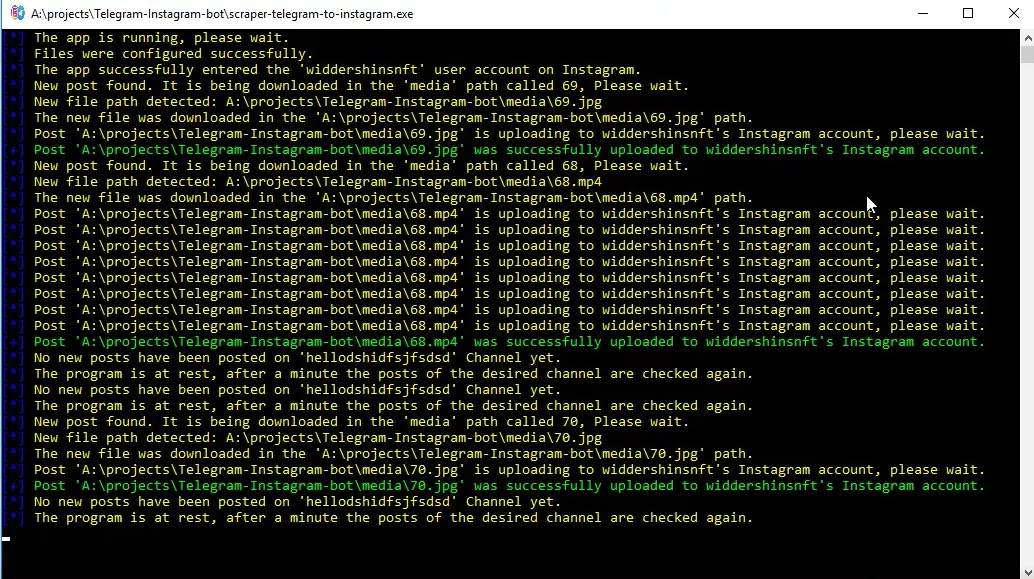The image size is (1034, 579).
Task: Click 'New file path detected' line for 68.mp4
Action: click(x=318, y=181)
